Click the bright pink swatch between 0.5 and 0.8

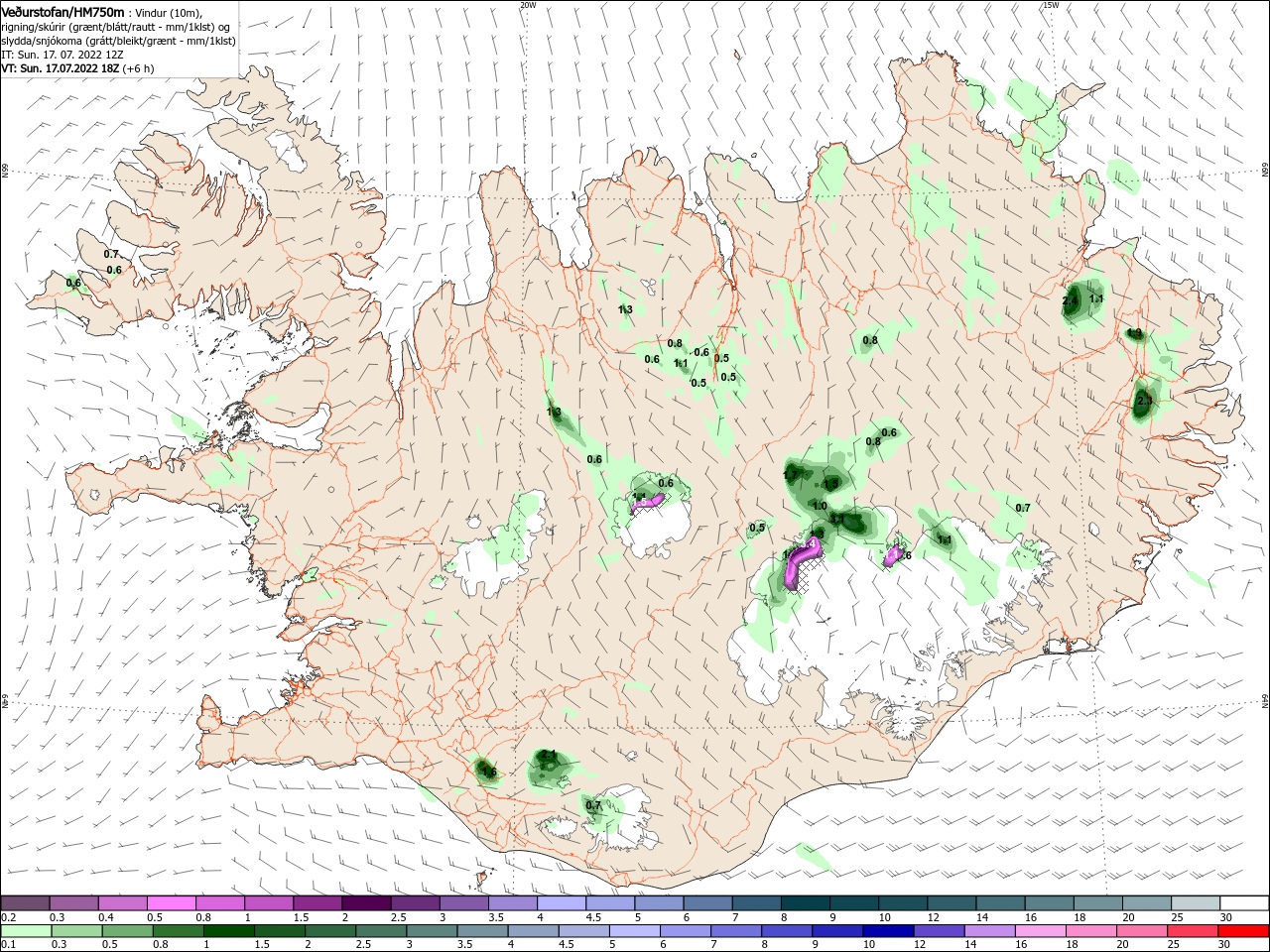pyautogui.click(x=171, y=903)
